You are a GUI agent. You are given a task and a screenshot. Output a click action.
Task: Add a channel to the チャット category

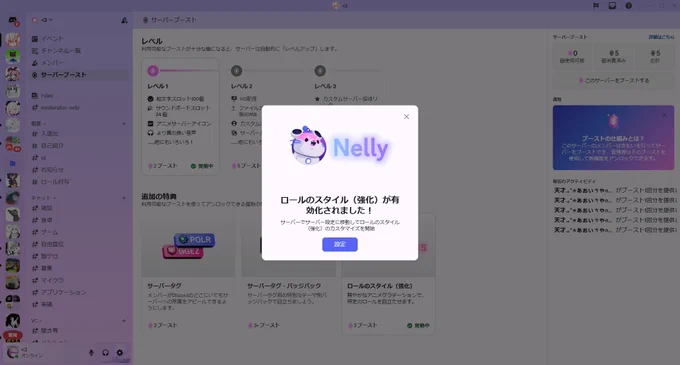point(124,198)
